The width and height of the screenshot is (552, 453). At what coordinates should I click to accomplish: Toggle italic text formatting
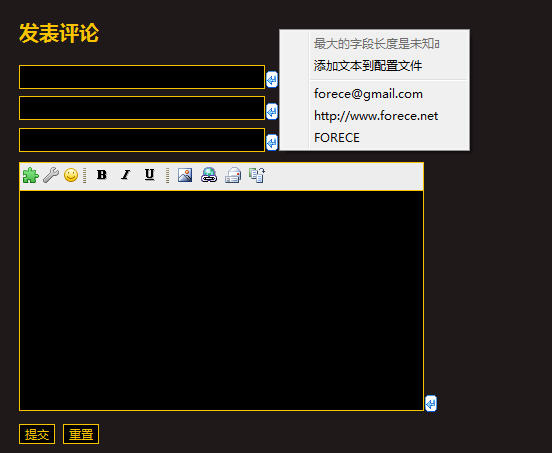[x=125, y=175]
